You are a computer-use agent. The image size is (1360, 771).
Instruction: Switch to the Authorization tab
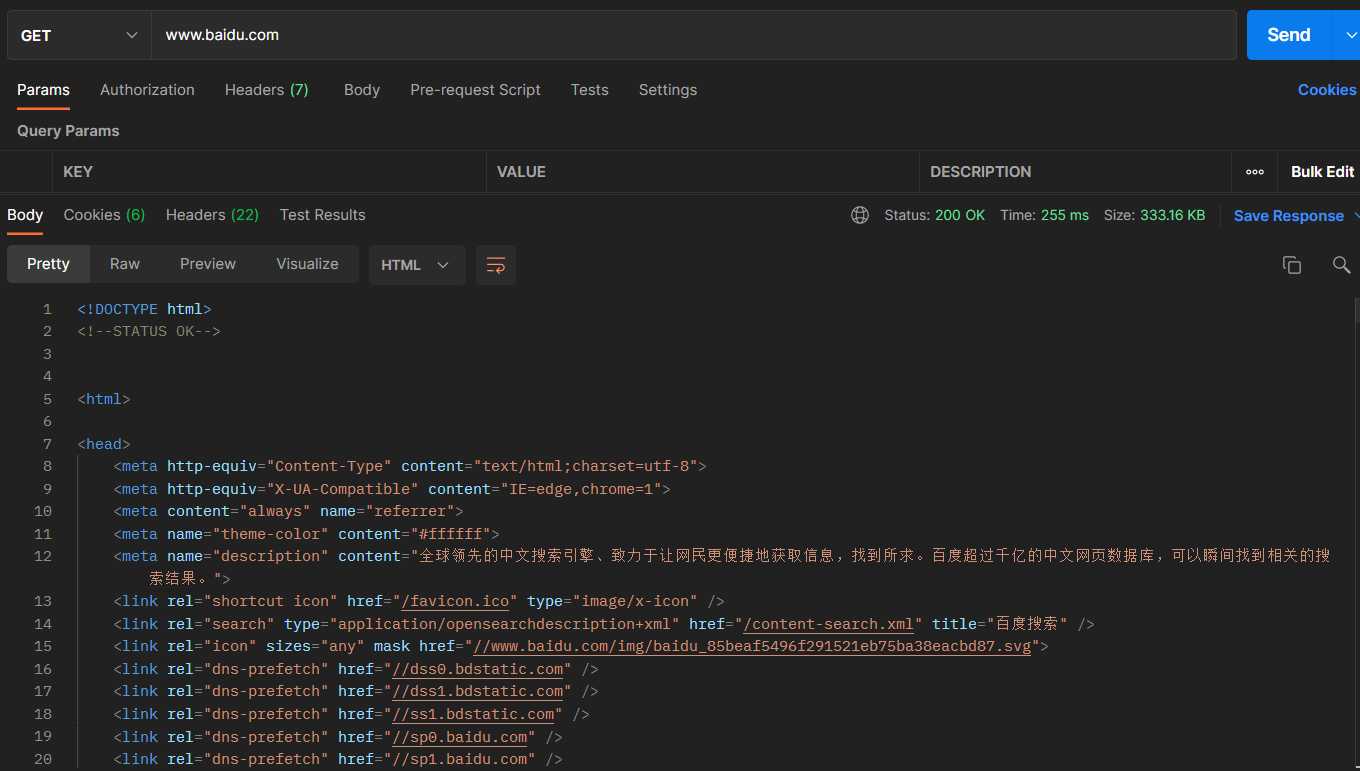(x=147, y=90)
